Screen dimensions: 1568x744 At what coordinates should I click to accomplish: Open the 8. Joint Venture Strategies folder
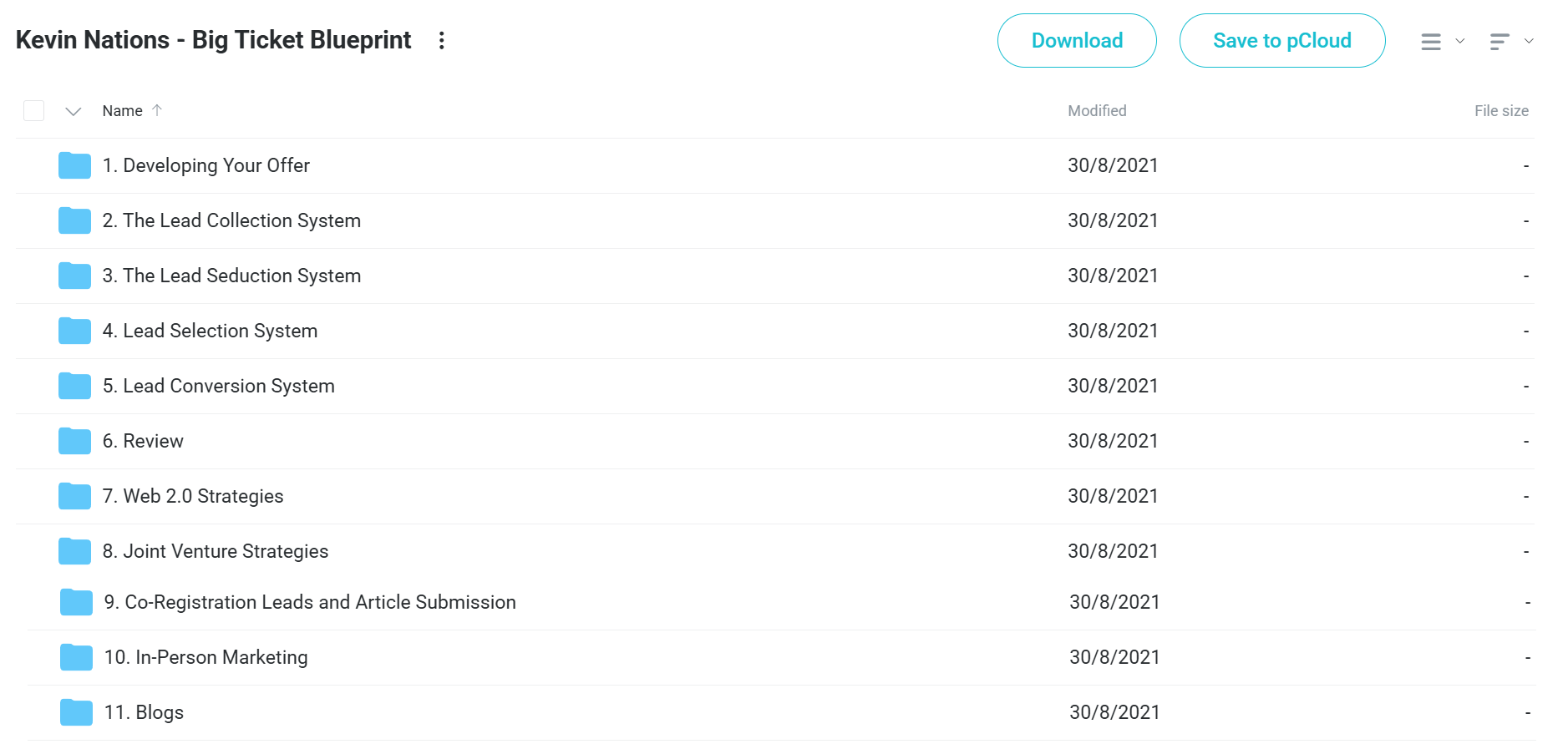(x=216, y=551)
